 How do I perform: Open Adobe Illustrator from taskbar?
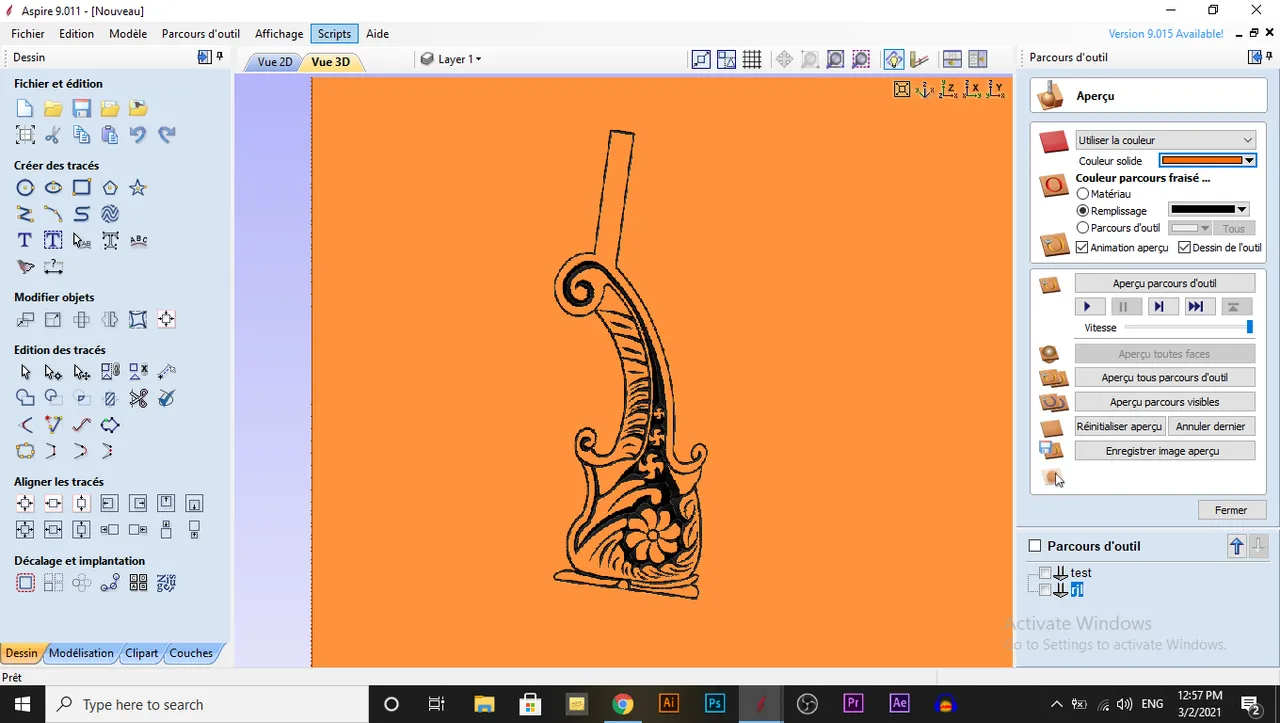668,704
